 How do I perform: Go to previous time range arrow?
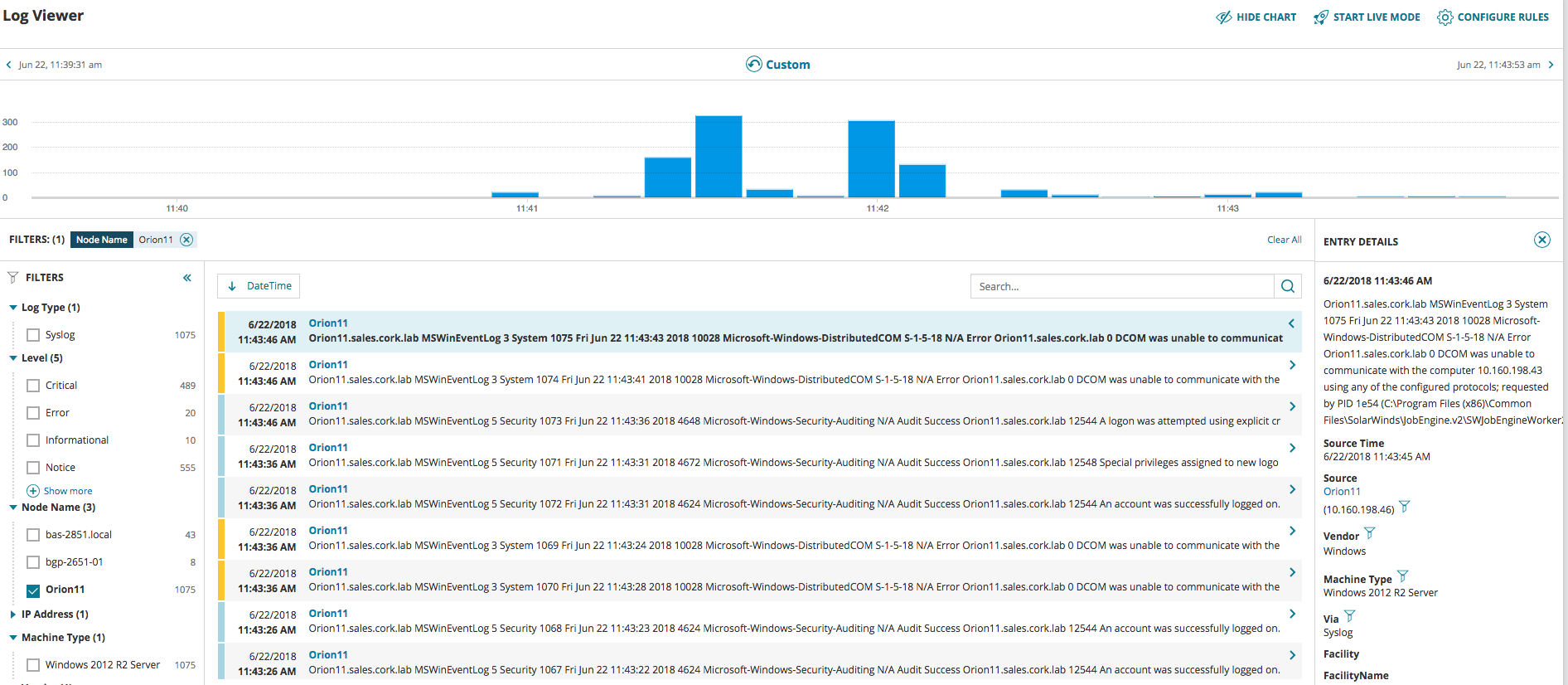coord(9,65)
